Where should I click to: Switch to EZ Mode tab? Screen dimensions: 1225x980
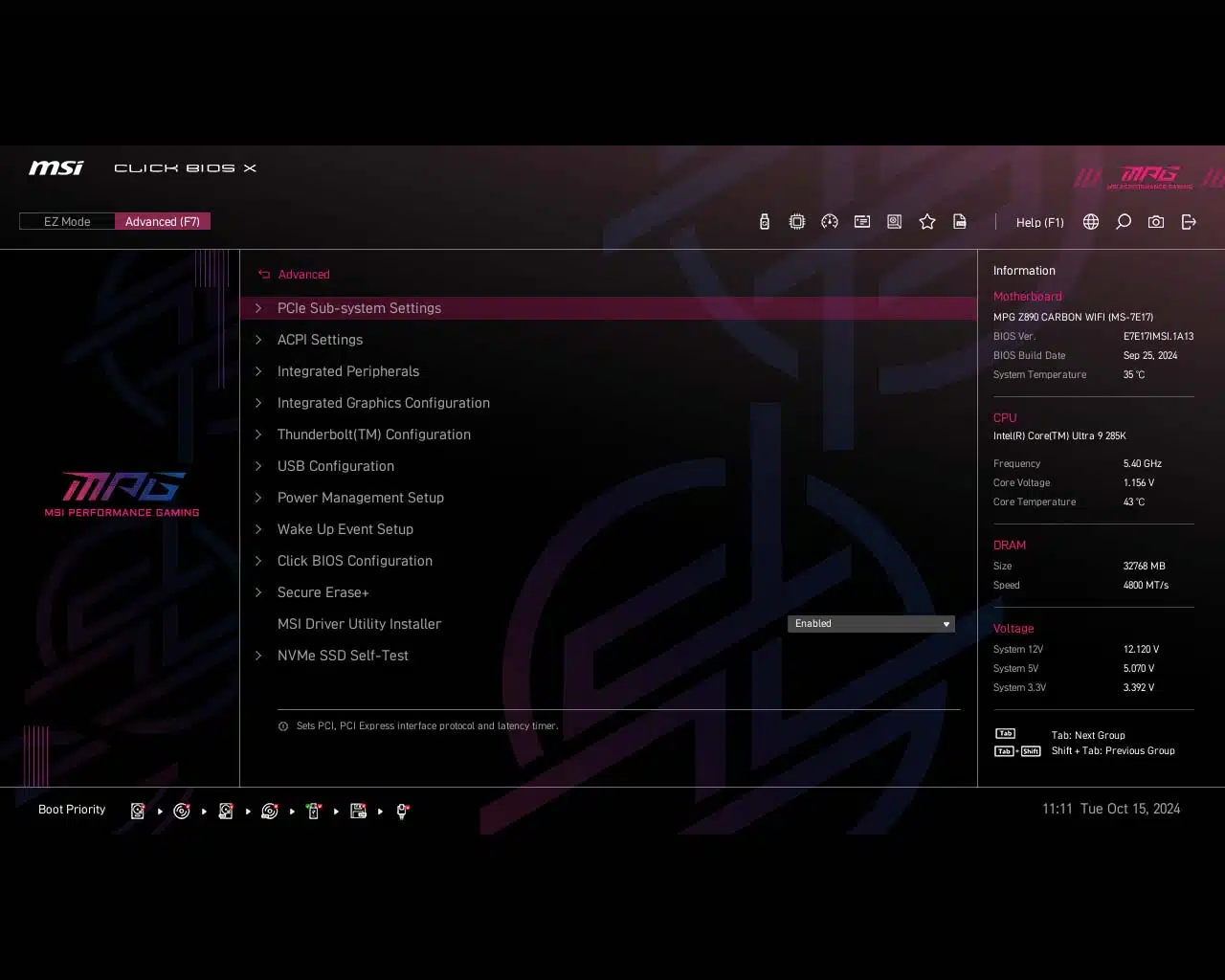pos(67,222)
